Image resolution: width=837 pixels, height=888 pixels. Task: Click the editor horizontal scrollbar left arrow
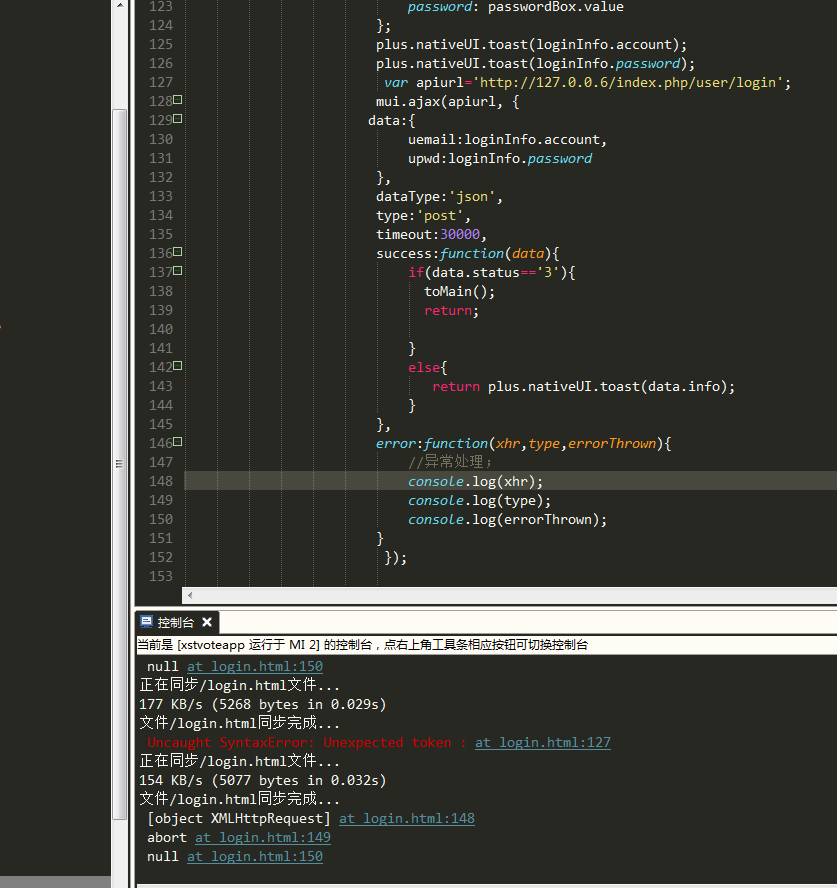tap(191, 594)
